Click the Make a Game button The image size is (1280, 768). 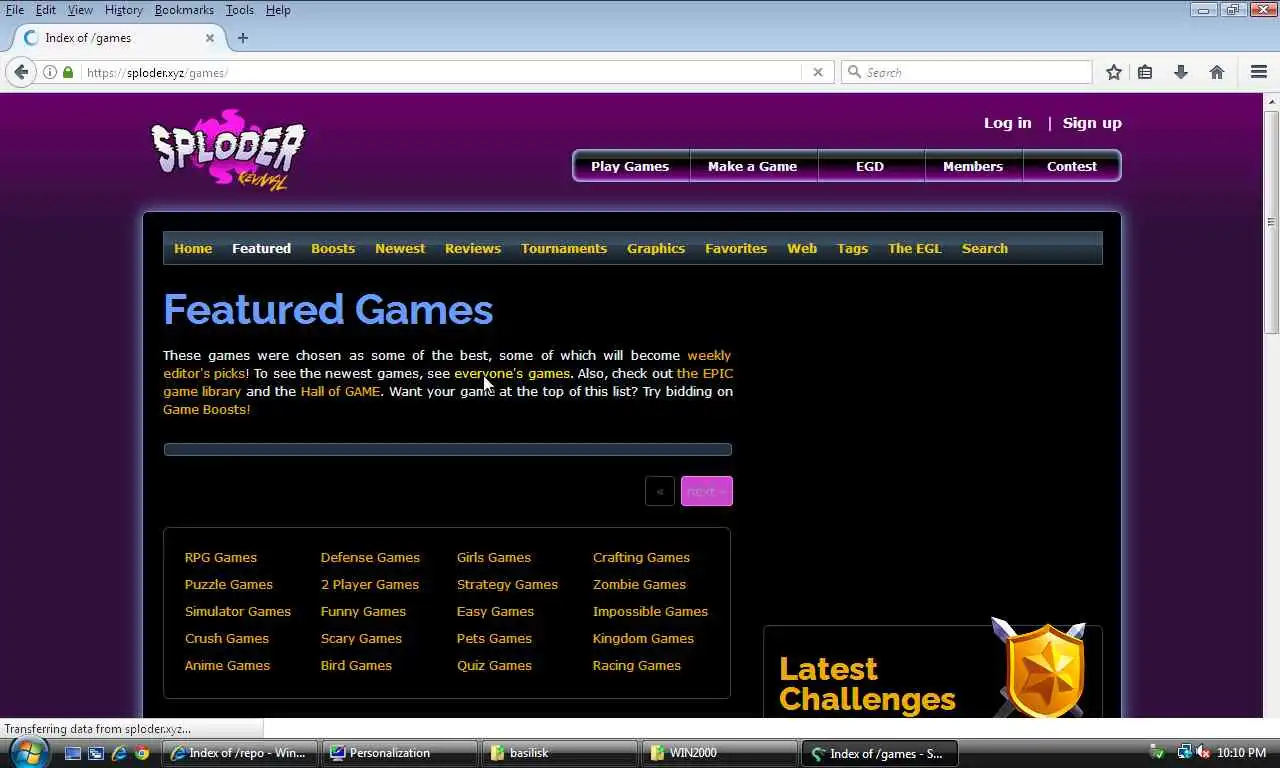coord(753,166)
